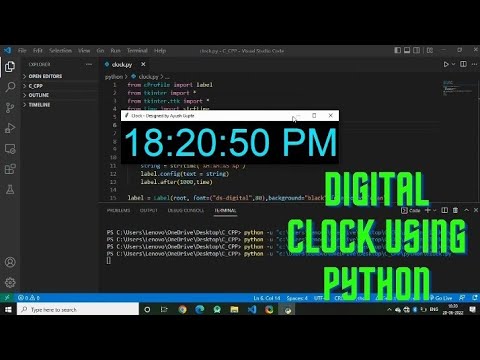Open the Manage gear settings
Image resolution: width=480 pixels, height=360 pixels.
coord(10,283)
